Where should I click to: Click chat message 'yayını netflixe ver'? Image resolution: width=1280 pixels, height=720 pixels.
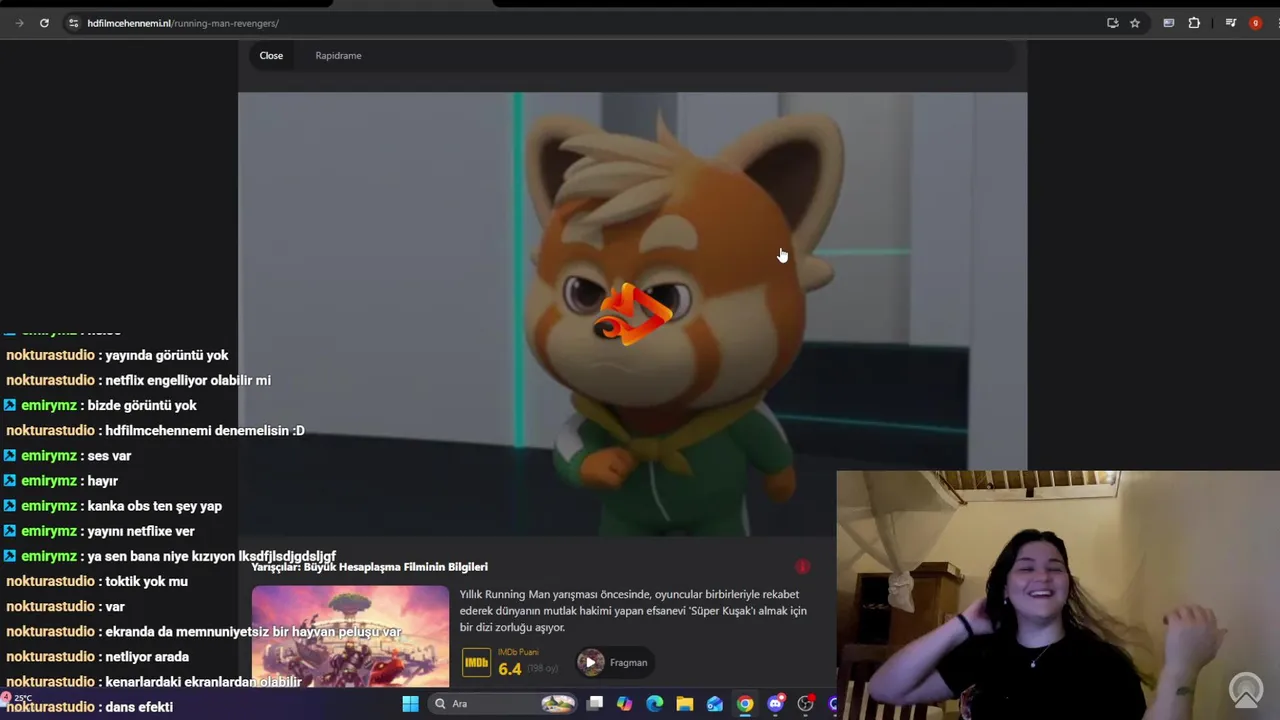click(x=141, y=531)
